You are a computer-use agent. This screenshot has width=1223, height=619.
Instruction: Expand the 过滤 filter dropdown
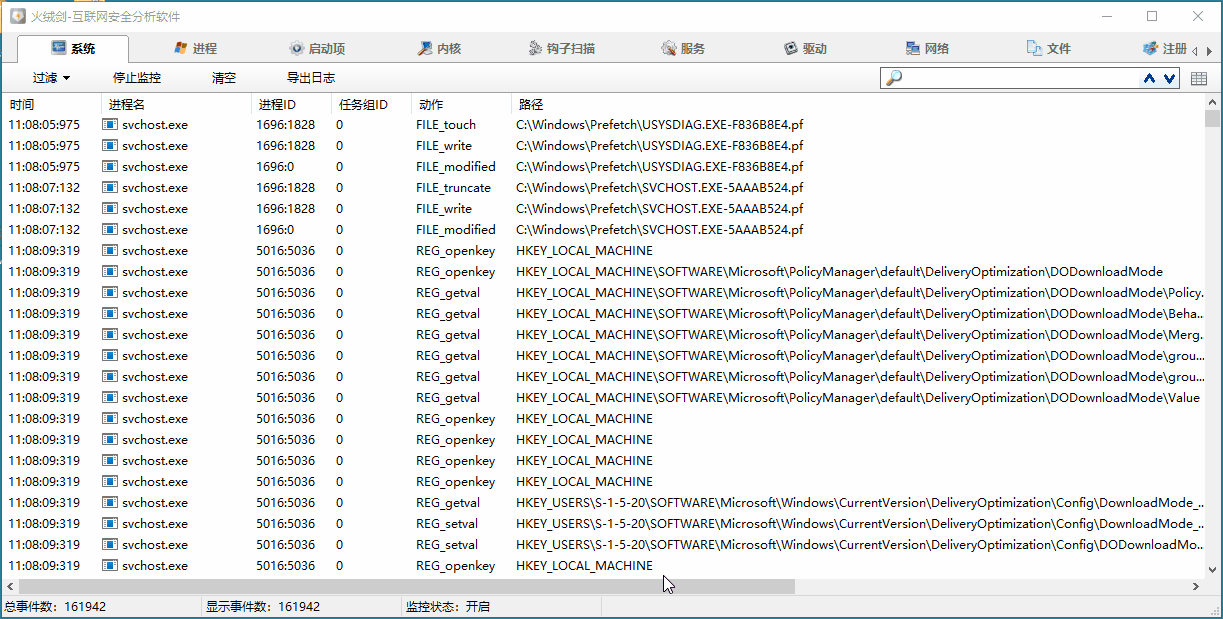[x=51, y=78]
